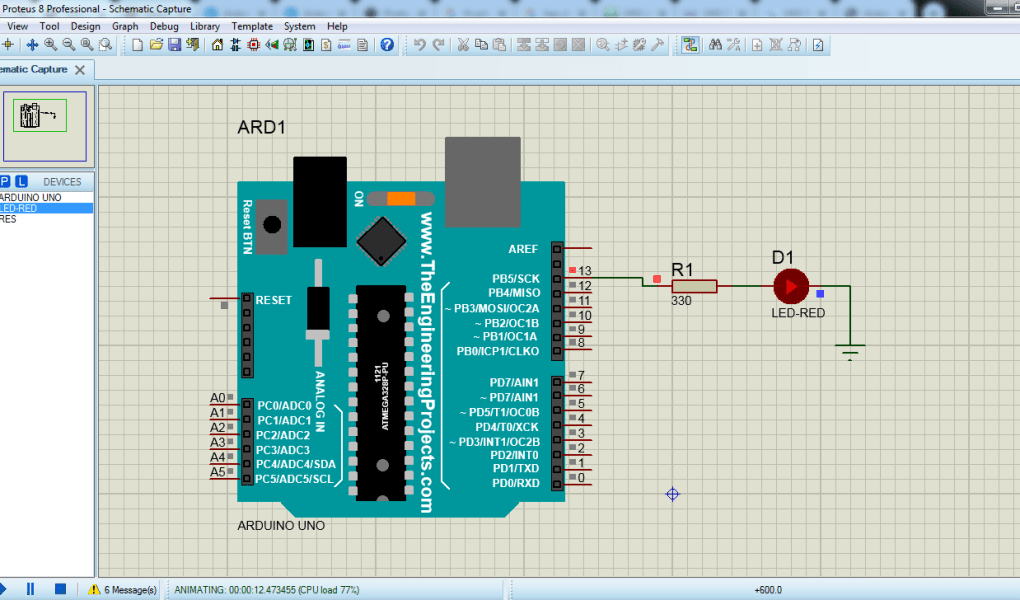Copy selection to clipboard icon
This screenshot has height=600, width=1020.
(x=481, y=45)
